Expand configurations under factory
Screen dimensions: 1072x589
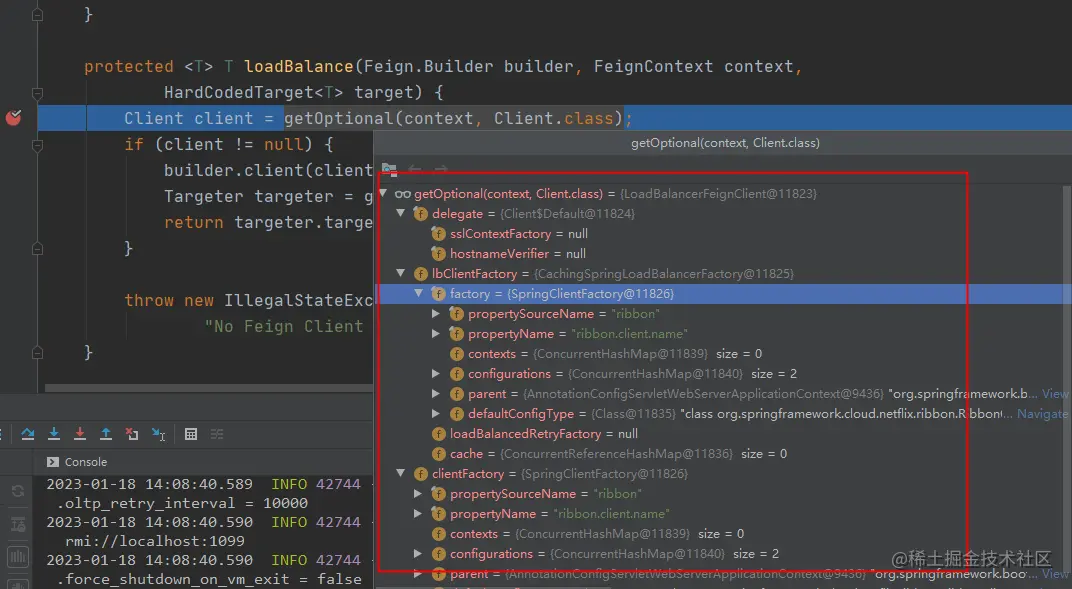coord(436,374)
